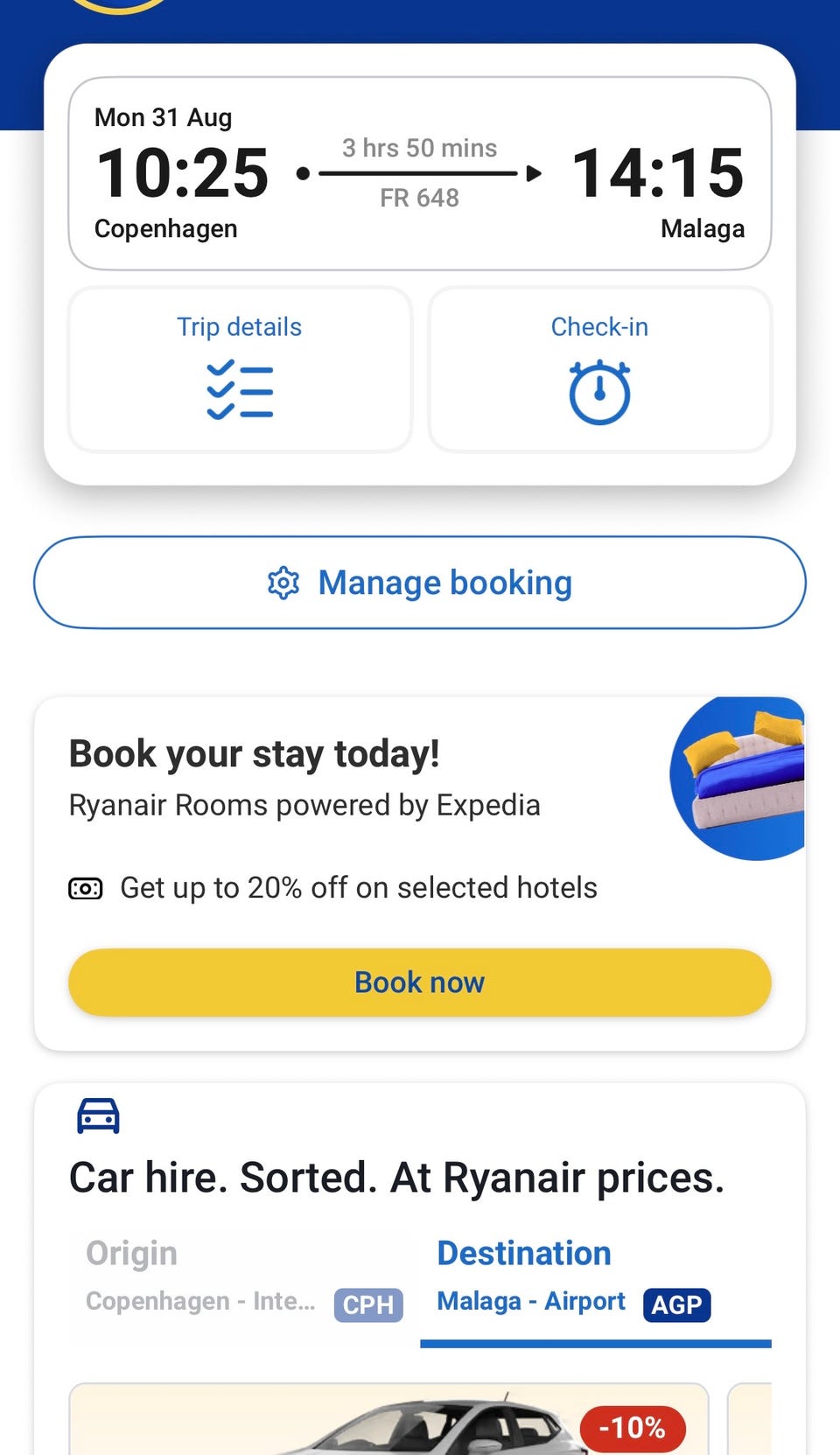Open Trip details checklist icon

pos(240,389)
